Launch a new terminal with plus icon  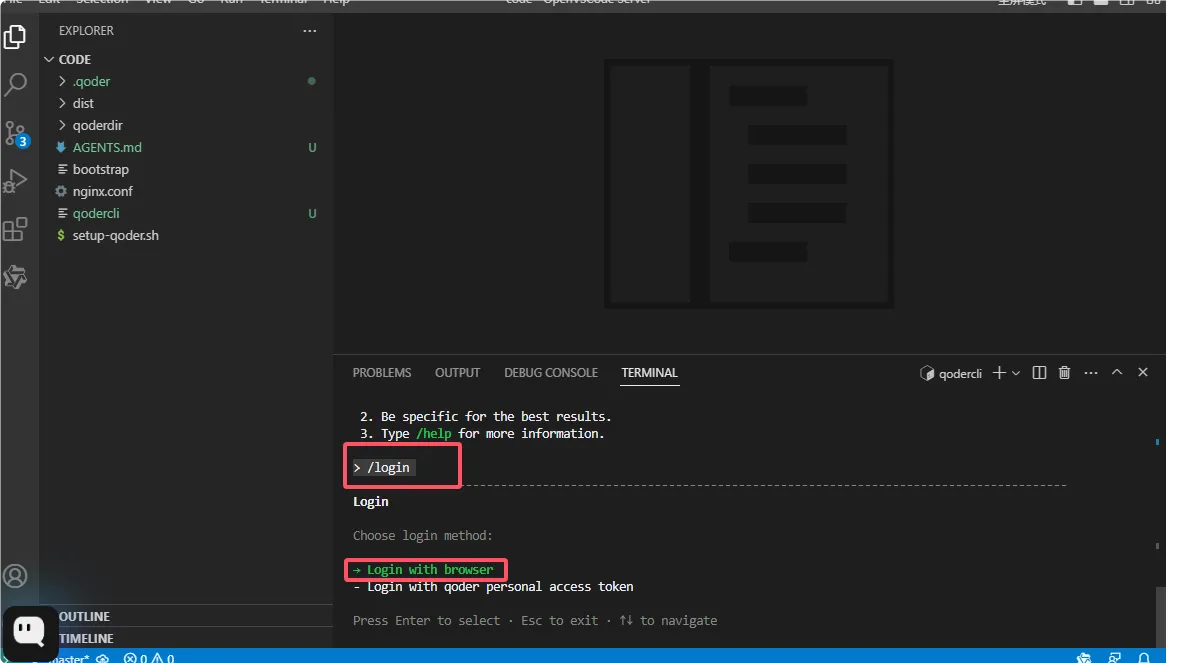998,373
